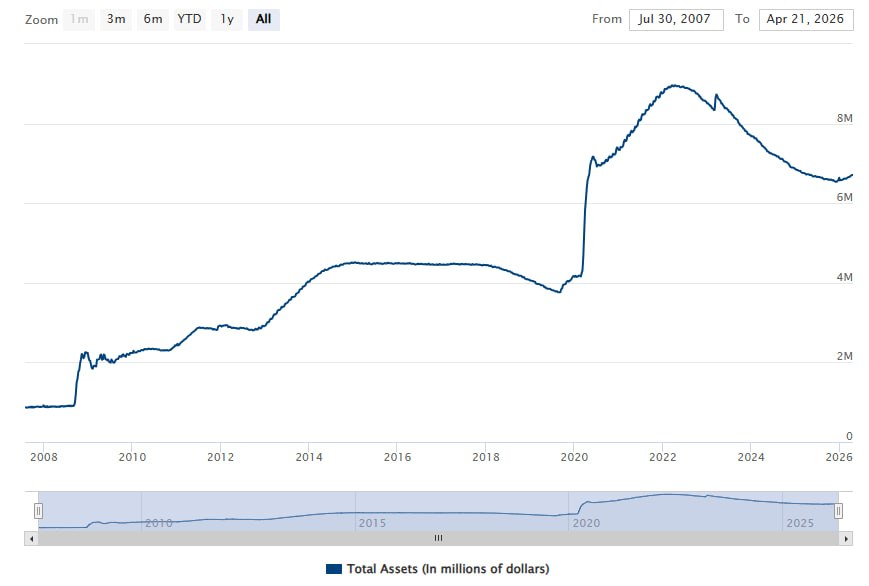The image size is (869, 586).
Task: Toggle the Total Assets series legend label
Action: tap(447, 569)
